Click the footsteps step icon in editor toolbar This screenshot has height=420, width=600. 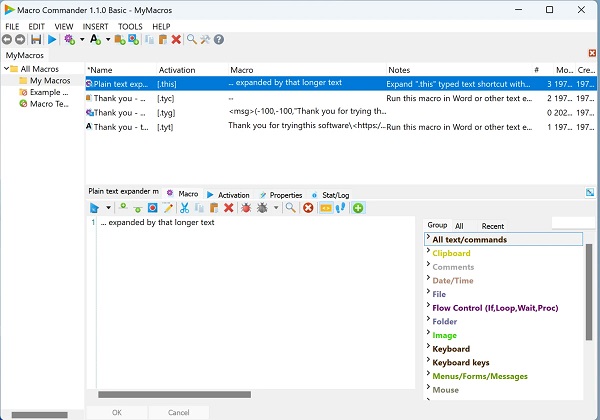point(341,207)
